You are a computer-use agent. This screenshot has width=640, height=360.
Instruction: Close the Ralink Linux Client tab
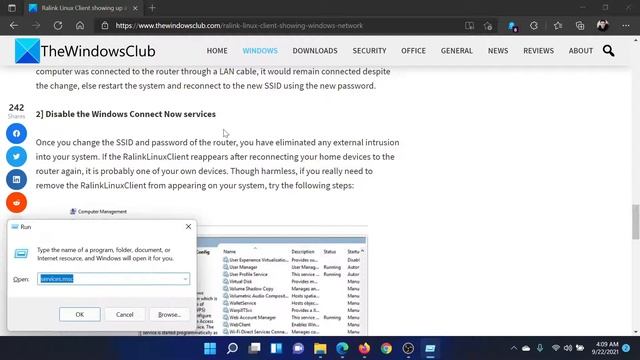(x=135, y=8)
